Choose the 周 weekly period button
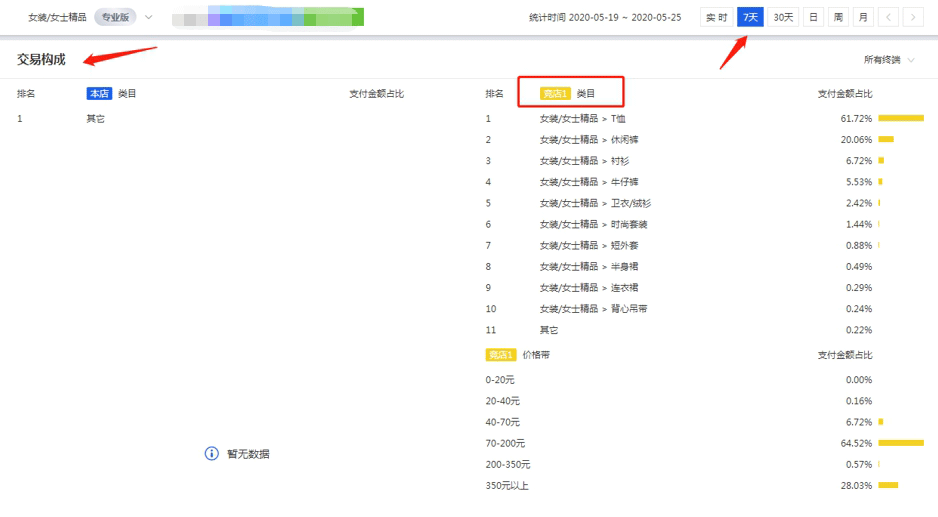 pos(838,17)
